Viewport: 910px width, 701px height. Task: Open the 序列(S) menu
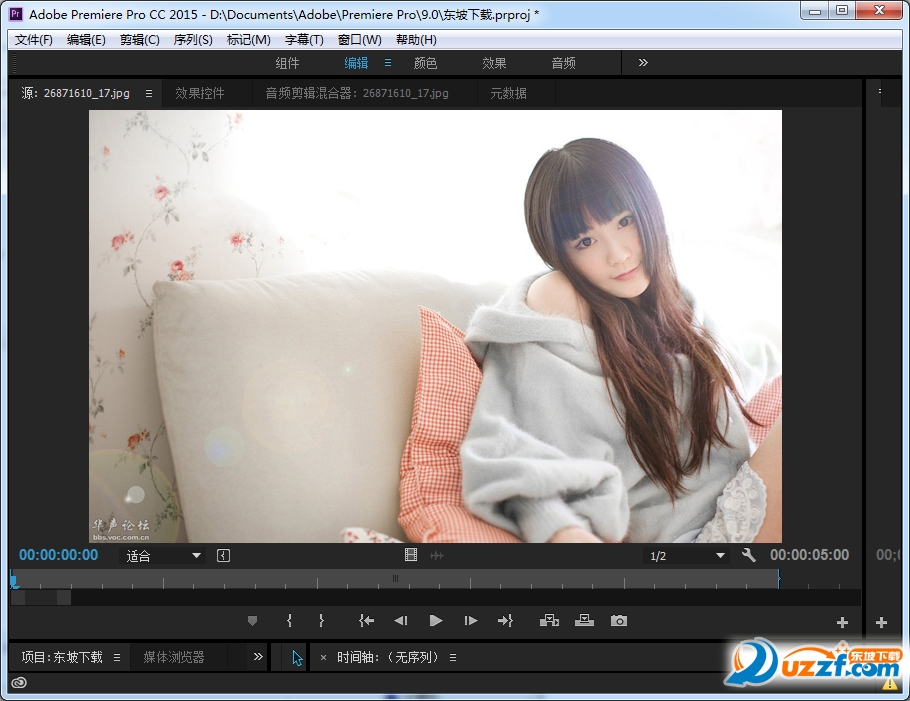193,39
